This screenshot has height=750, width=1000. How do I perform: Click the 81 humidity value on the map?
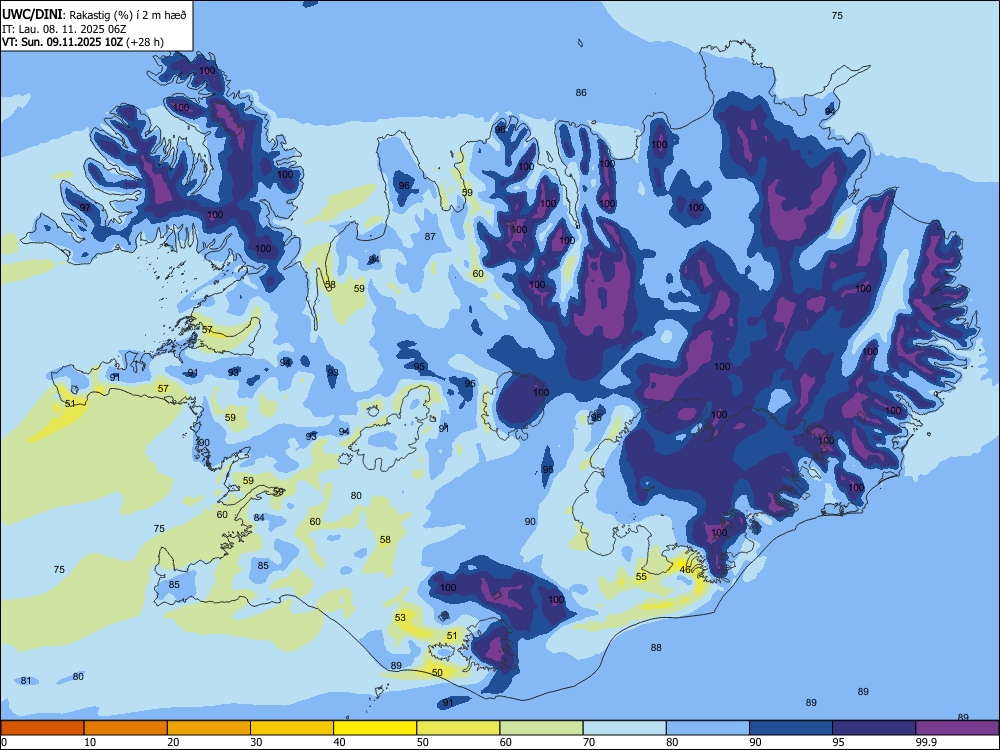(x=26, y=680)
